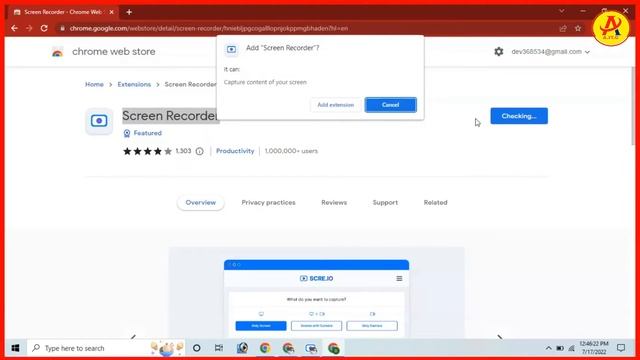The image size is (640, 360).
Task: Close the Screen Recorder browser tab
Action: click(111, 12)
